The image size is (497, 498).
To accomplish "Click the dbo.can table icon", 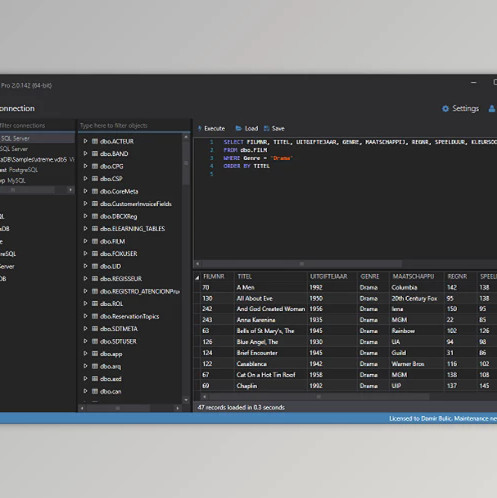I will tap(95, 391).
